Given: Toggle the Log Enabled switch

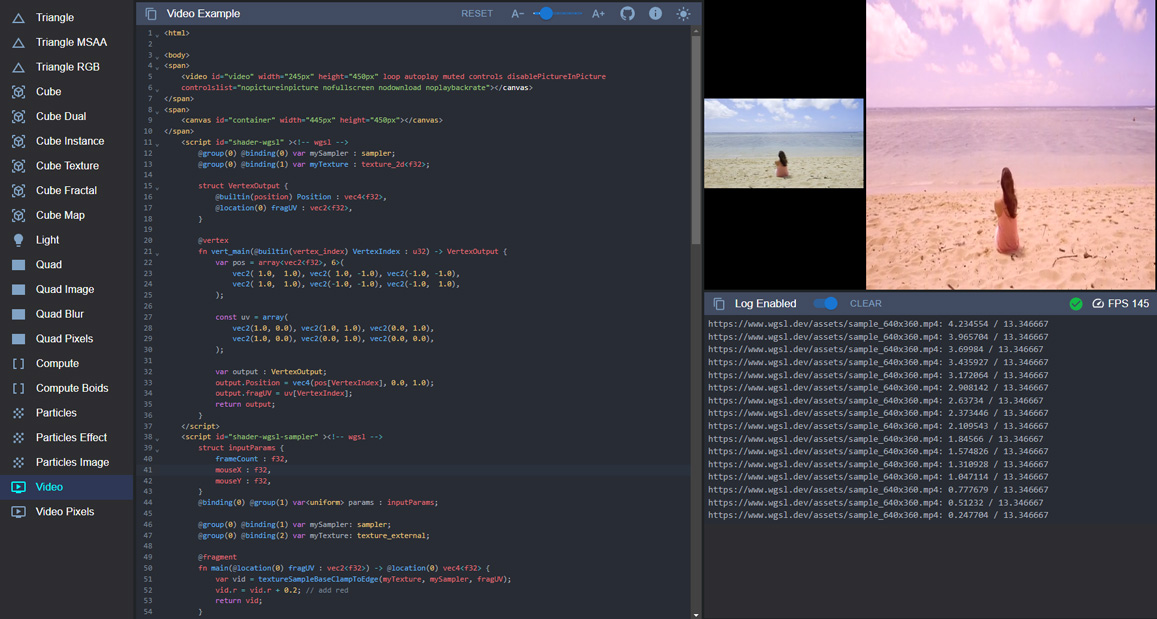Looking at the screenshot, I should click(x=826, y=303).
